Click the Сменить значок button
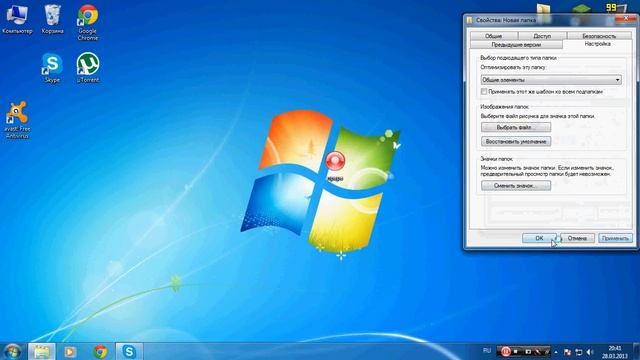Image resolution: width=640 pixels, height=360 pixels. pyautogui.click(x=516, y=185)
